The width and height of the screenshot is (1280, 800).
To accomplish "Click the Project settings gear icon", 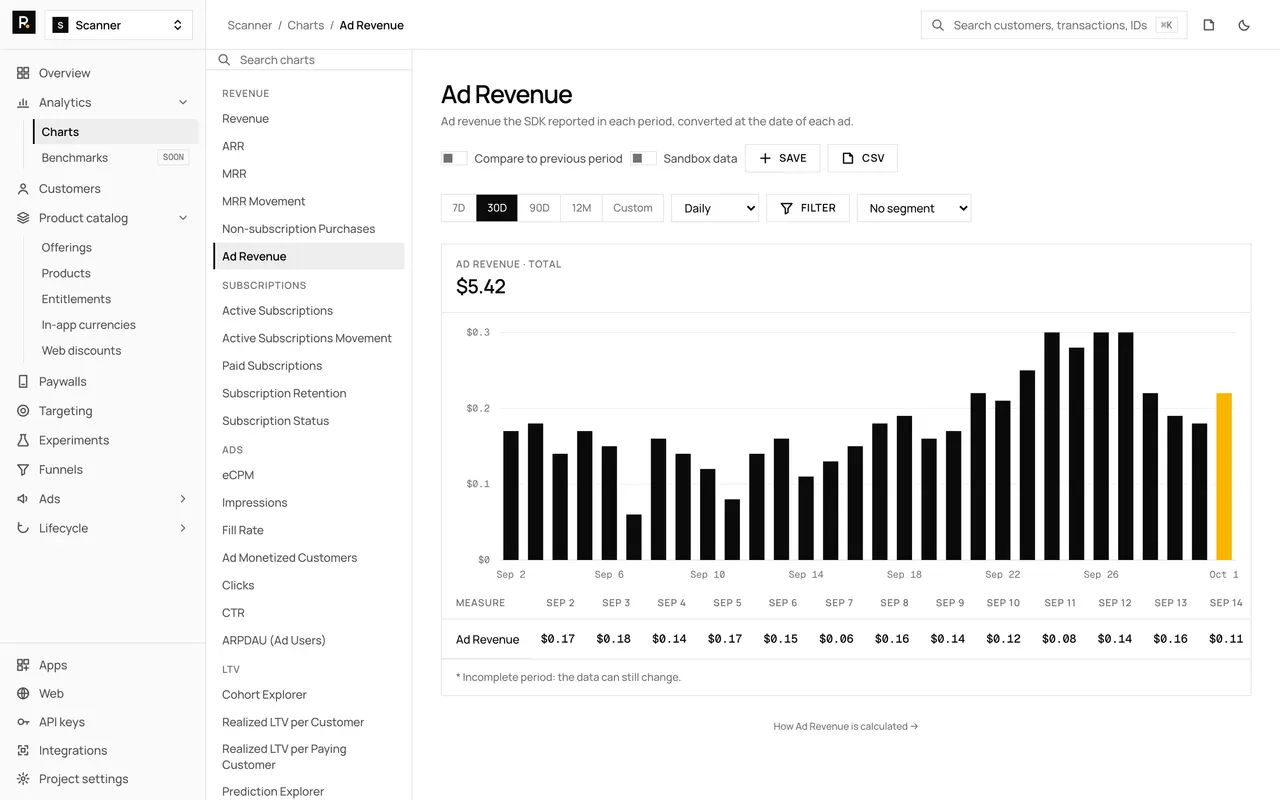I will tap(23, 779).
